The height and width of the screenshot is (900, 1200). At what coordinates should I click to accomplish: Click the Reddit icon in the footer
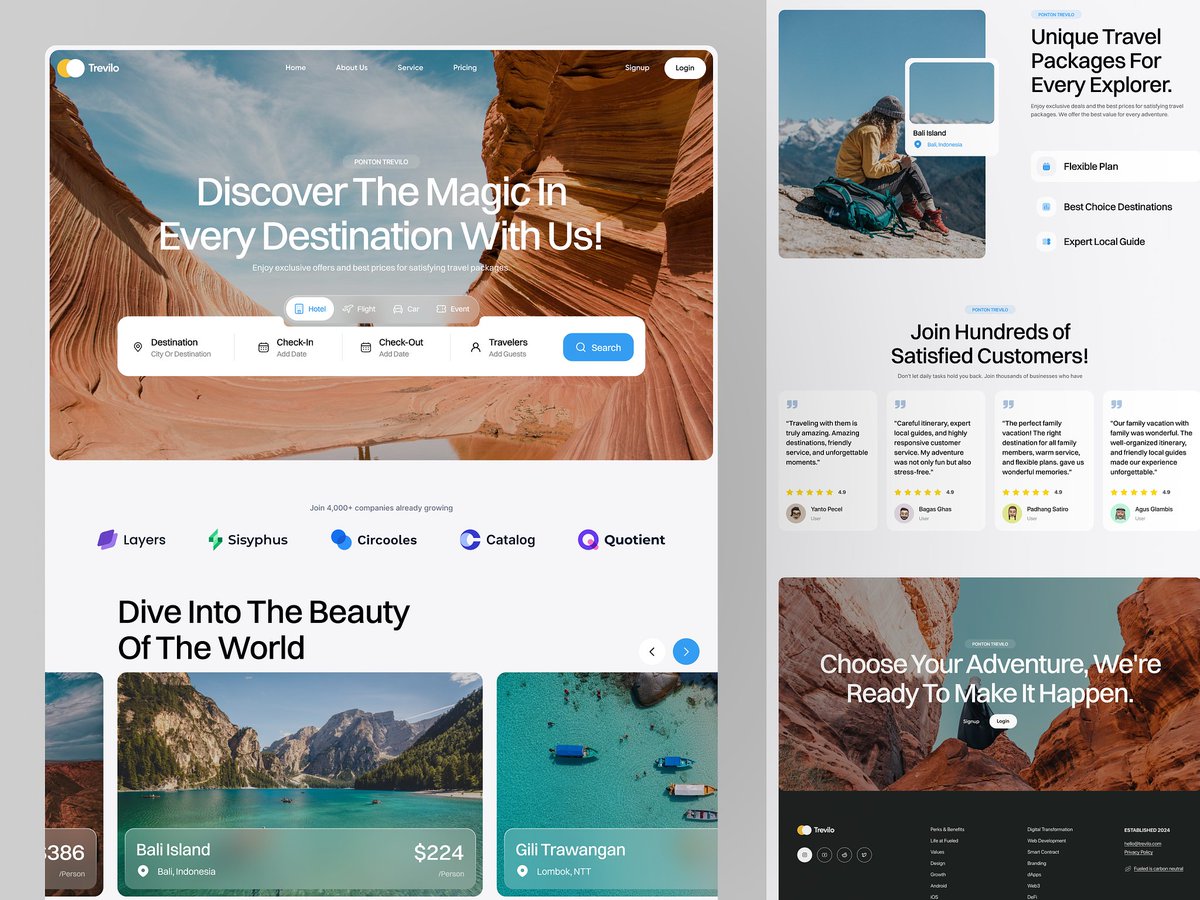tap(845, 854)
